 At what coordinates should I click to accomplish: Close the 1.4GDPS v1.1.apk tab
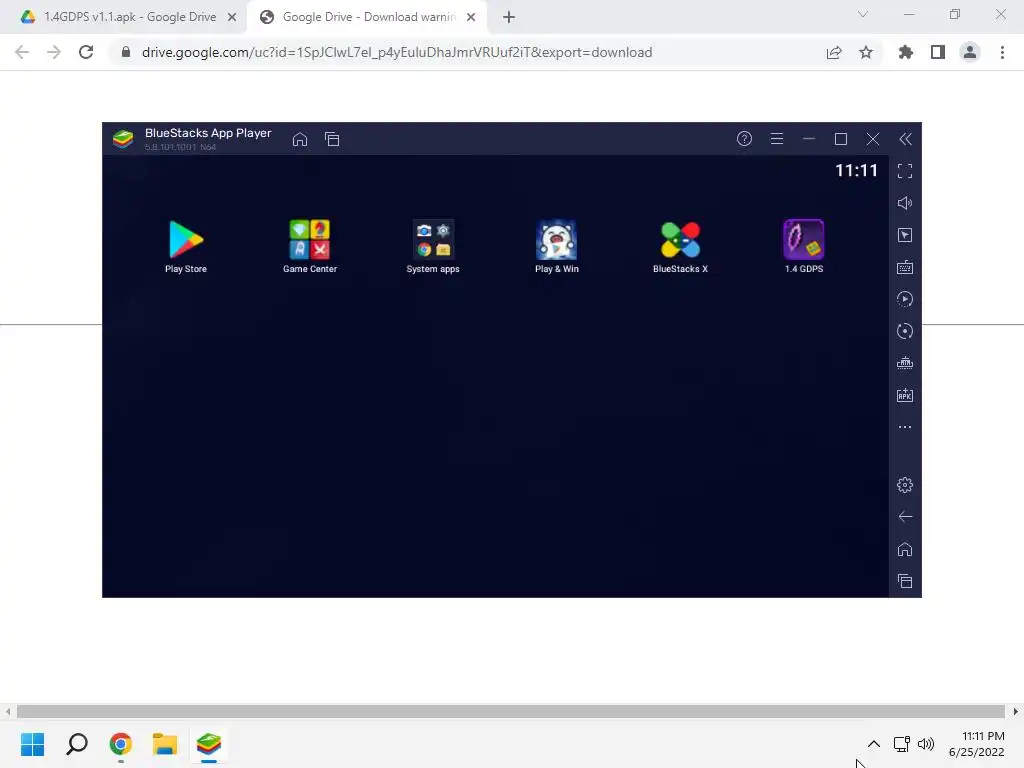[x=232, y=17]
